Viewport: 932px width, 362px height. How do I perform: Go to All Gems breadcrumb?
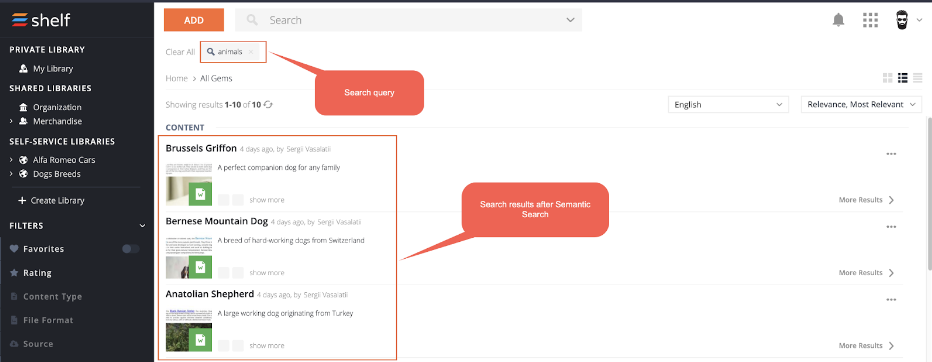pos(216,78)
